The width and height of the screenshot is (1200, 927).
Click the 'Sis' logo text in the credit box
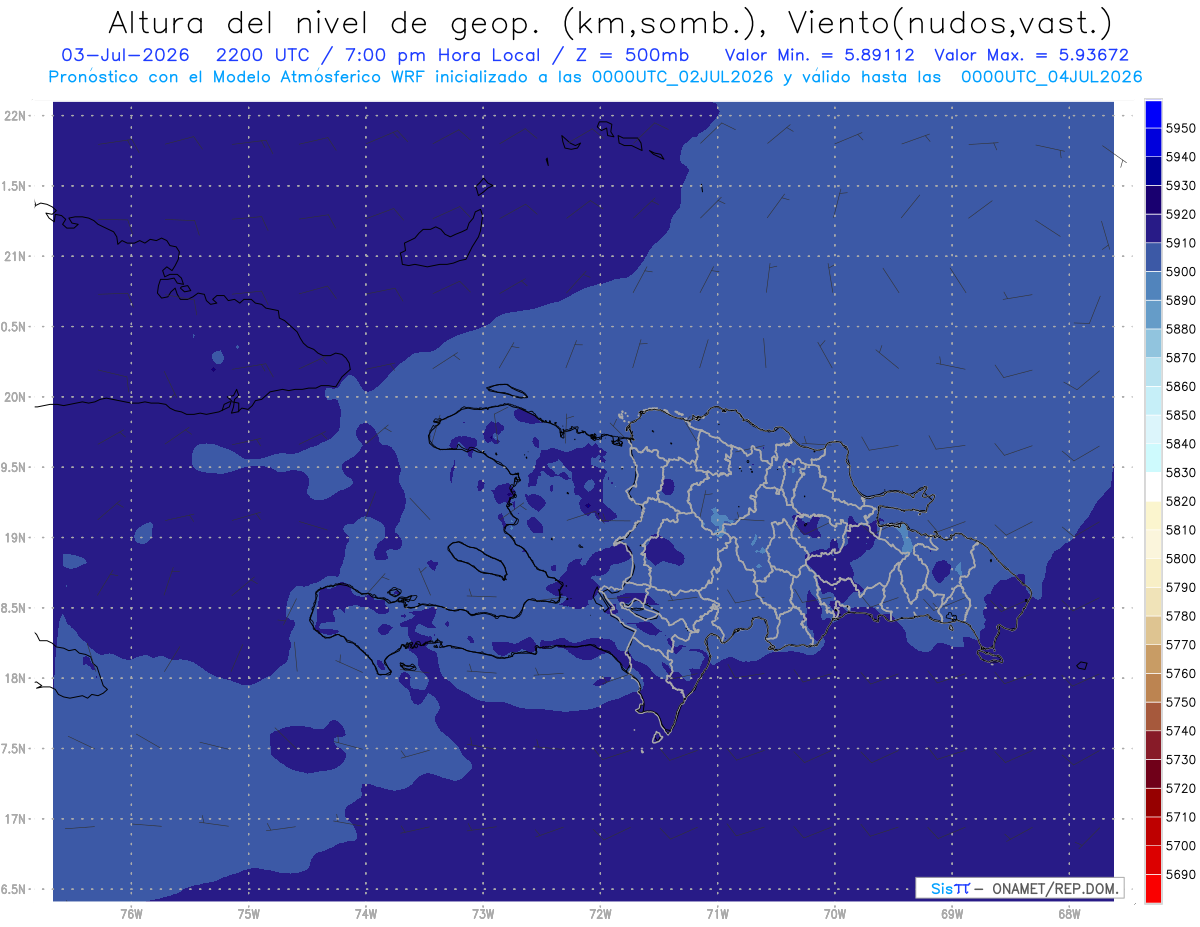tap(942, 888)
